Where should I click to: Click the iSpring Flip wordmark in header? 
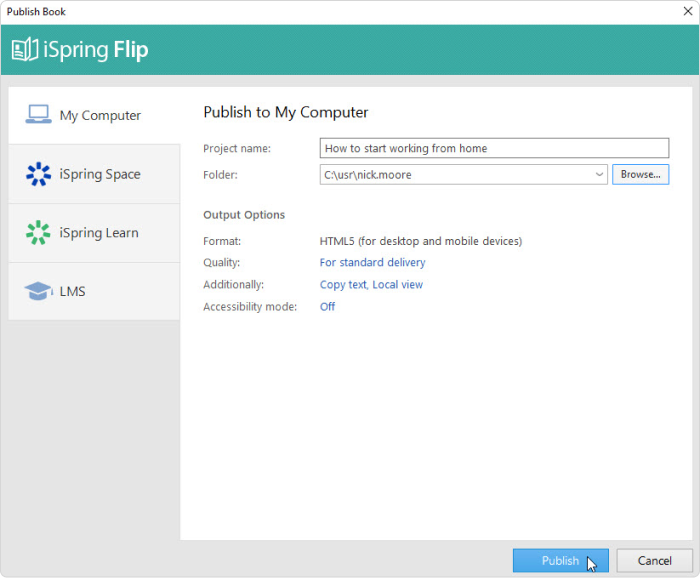tap(95, 50)
